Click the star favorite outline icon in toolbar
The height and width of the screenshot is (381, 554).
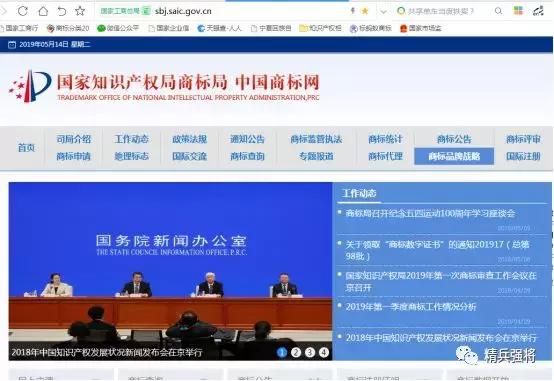(80, 11)
